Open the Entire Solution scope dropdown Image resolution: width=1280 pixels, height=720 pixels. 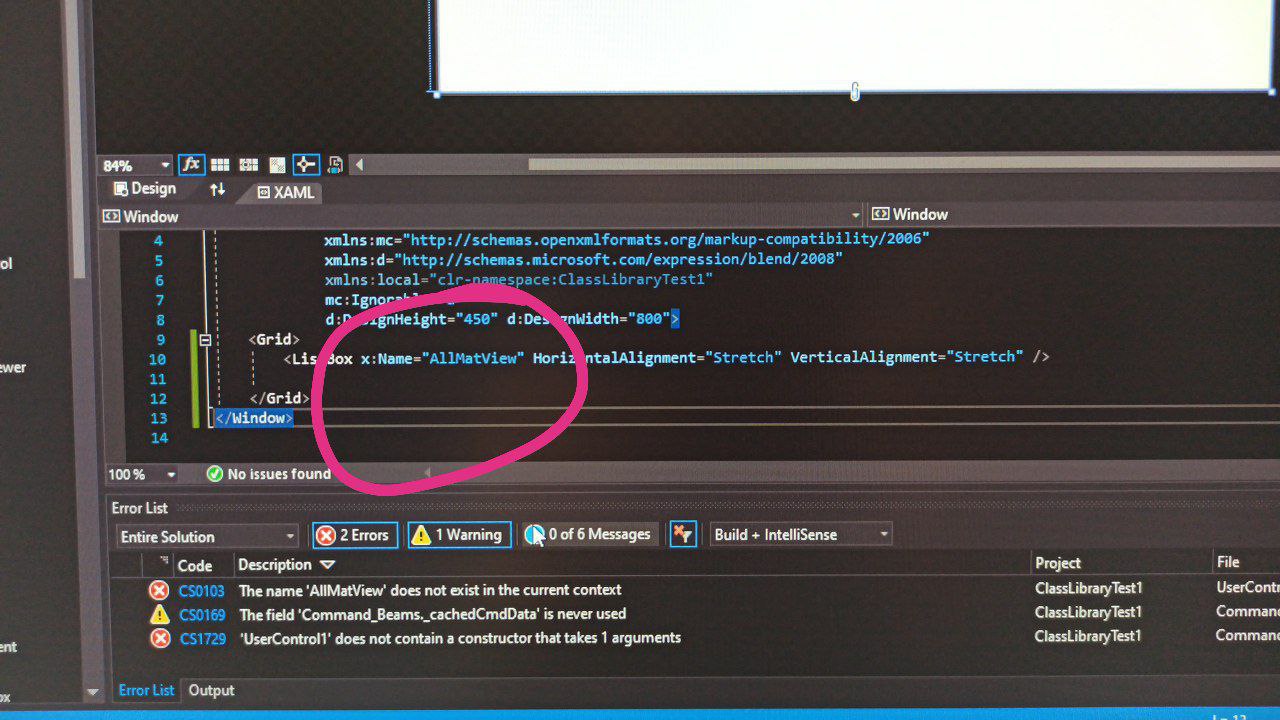click(x=207, y=537)
